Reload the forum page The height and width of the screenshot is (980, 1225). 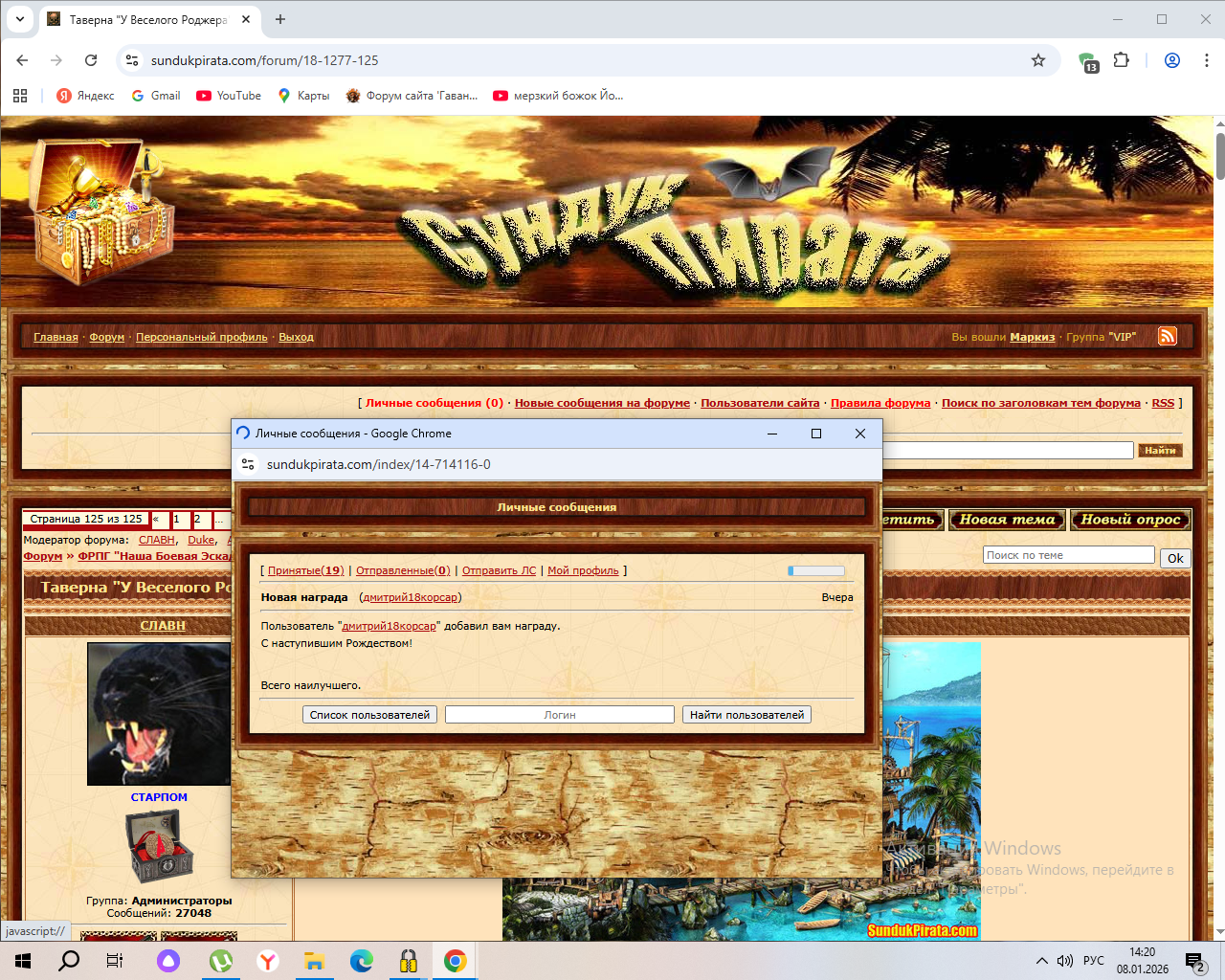(x=91, y=60)
